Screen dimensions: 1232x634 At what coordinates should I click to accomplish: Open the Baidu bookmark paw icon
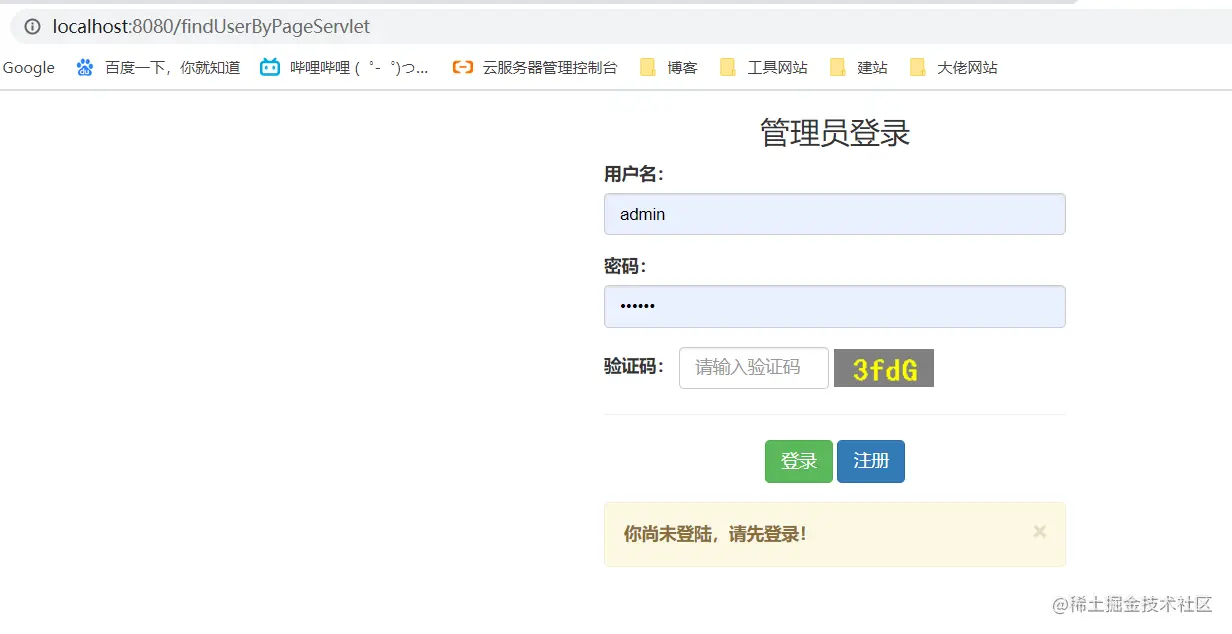coord(85,68)
